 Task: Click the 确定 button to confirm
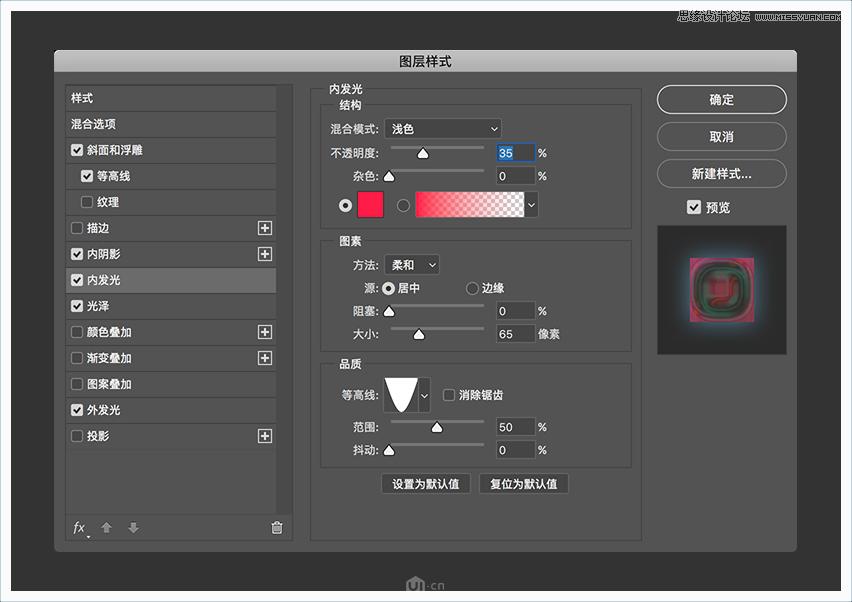(x=720, y=100)
